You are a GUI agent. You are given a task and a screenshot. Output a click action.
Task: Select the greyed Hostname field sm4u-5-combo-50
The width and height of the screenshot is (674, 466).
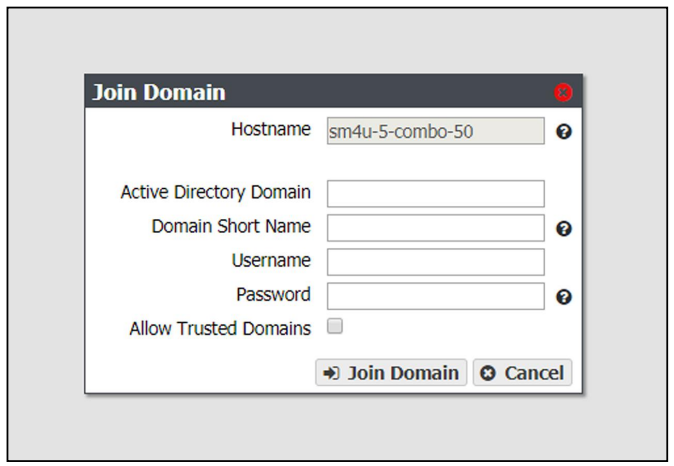[x=435, y=131]
